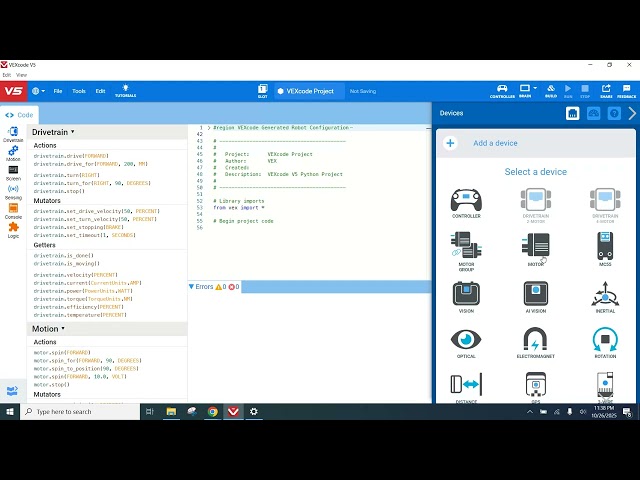This screenshot has width=640, height=480.
Task: Select the Optical sensor device
Action: 466,343
